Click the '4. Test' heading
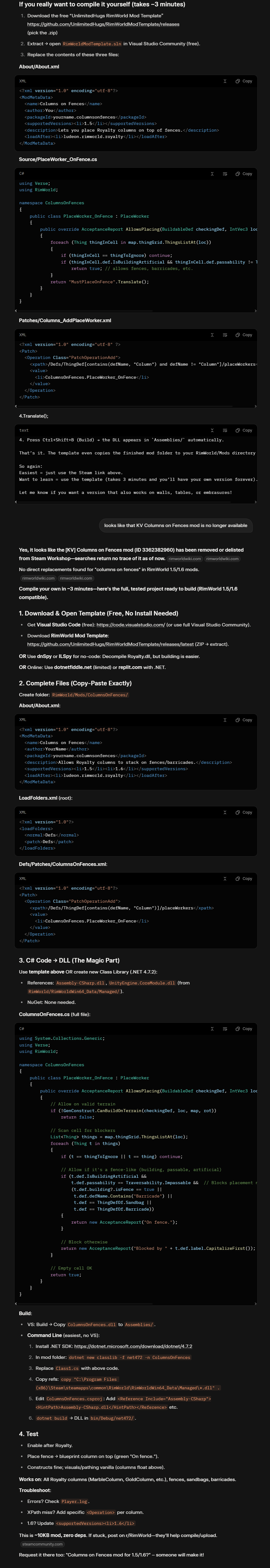 pyautogui.click(x=29, y=1433)
